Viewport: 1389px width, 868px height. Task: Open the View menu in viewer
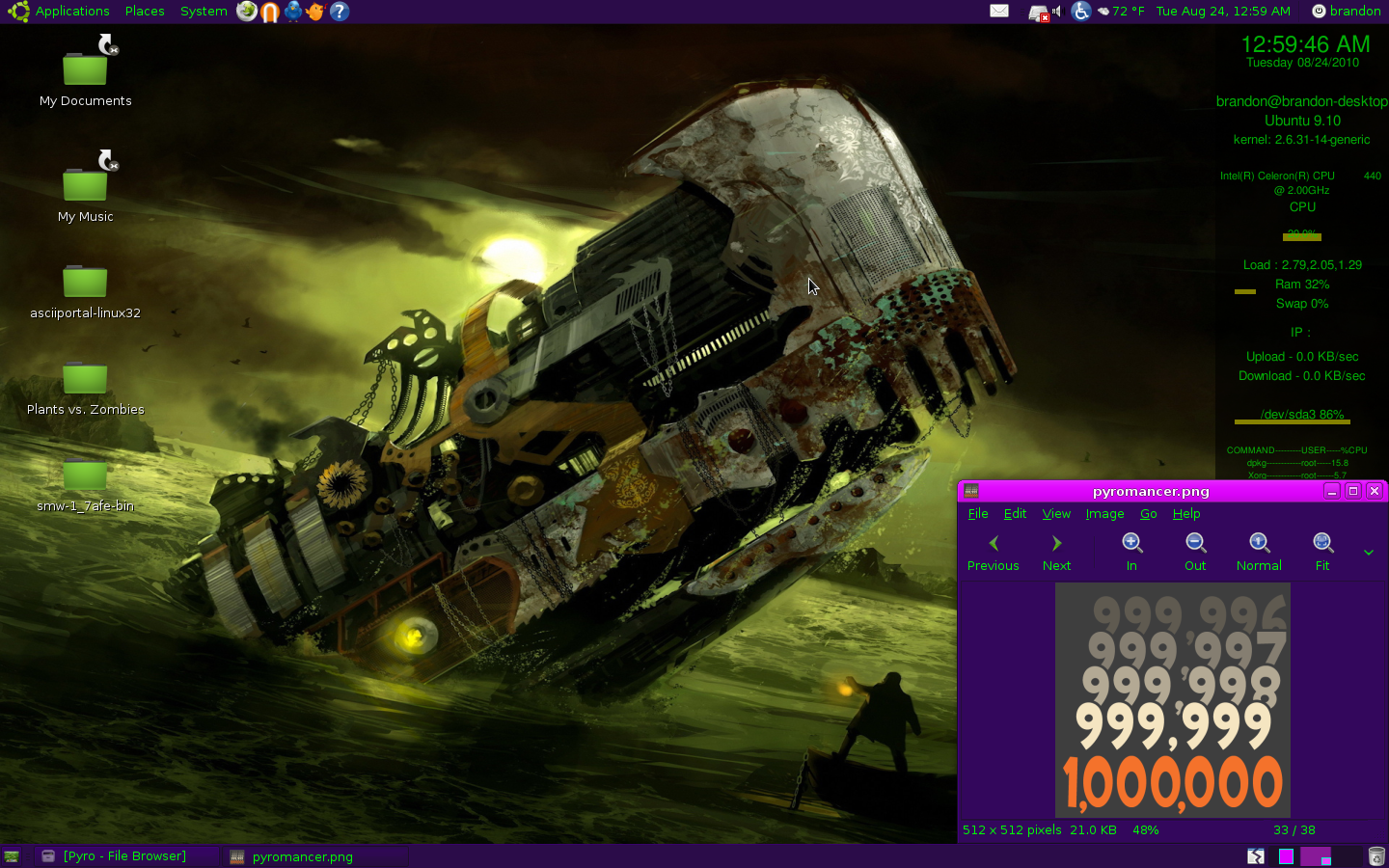(x=1056, y=514)
